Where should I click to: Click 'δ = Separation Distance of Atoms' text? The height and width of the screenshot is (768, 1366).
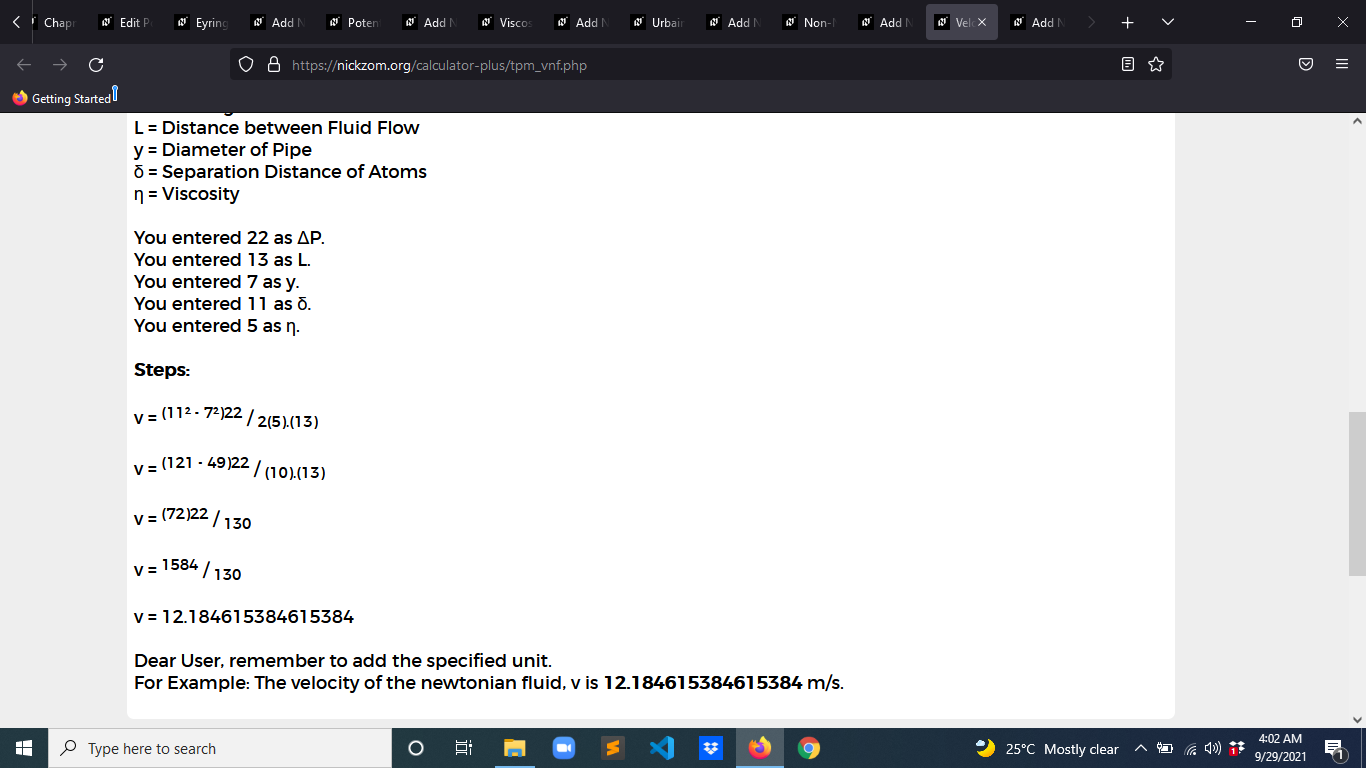click(280, 172)
